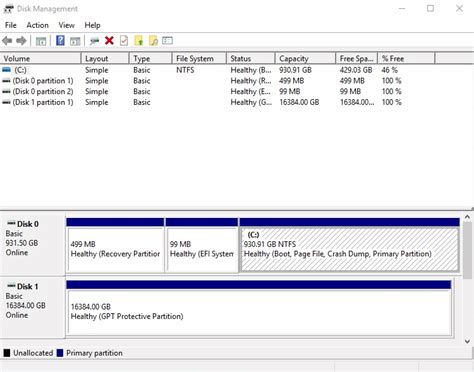Click the yellow folder with magnifier icon

(153, 41)
